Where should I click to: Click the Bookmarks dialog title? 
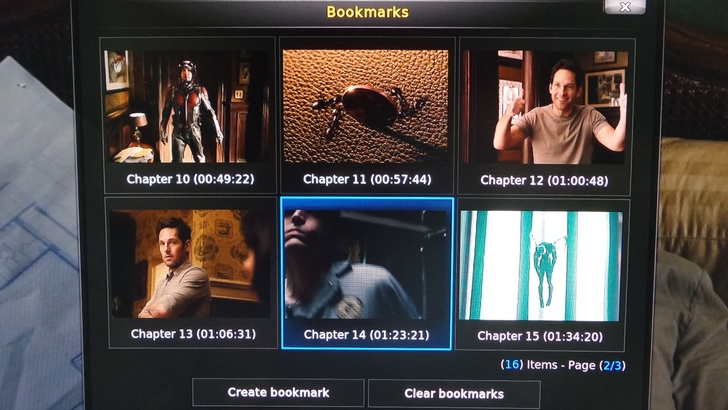click(x=368, y=12)
